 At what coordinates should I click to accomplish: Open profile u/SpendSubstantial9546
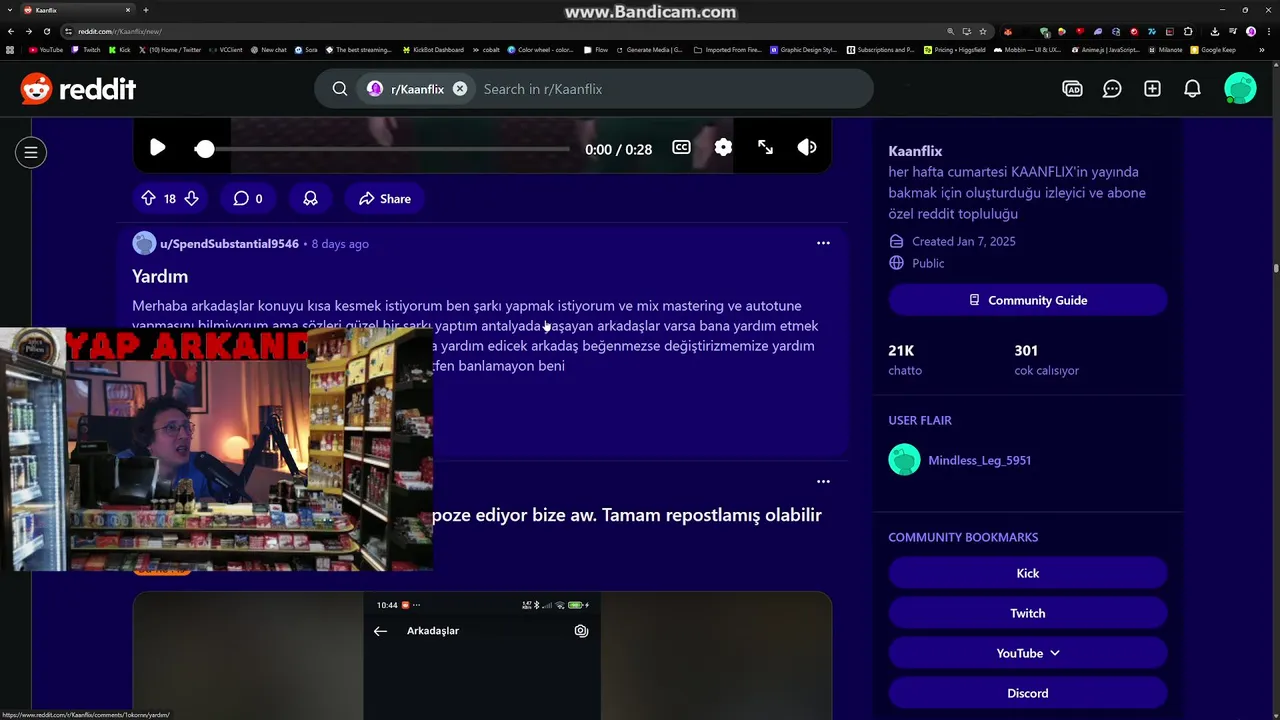[229, 244]
